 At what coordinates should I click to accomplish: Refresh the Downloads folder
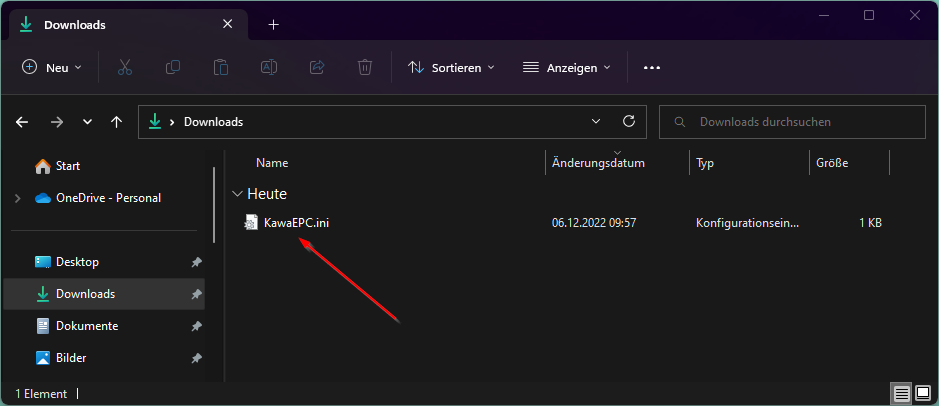629,122
